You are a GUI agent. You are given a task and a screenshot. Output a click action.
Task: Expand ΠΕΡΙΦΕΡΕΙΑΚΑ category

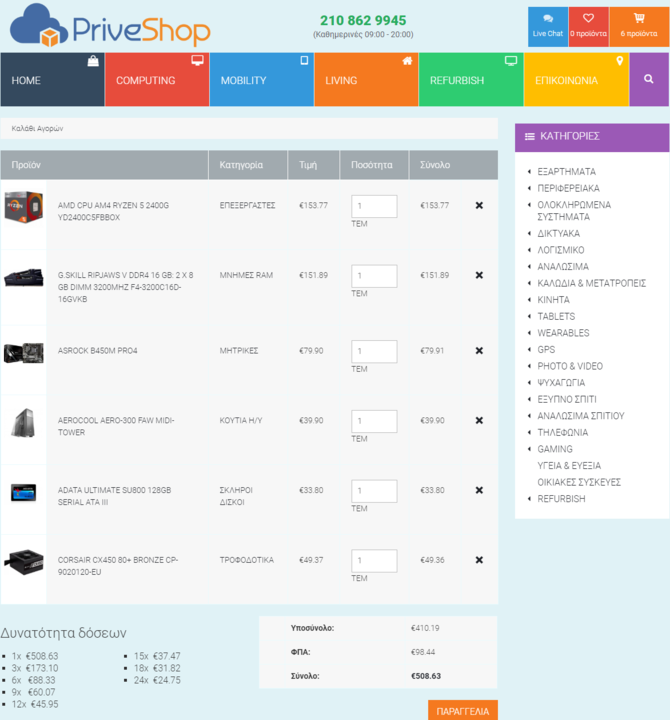tap(569, 188)
